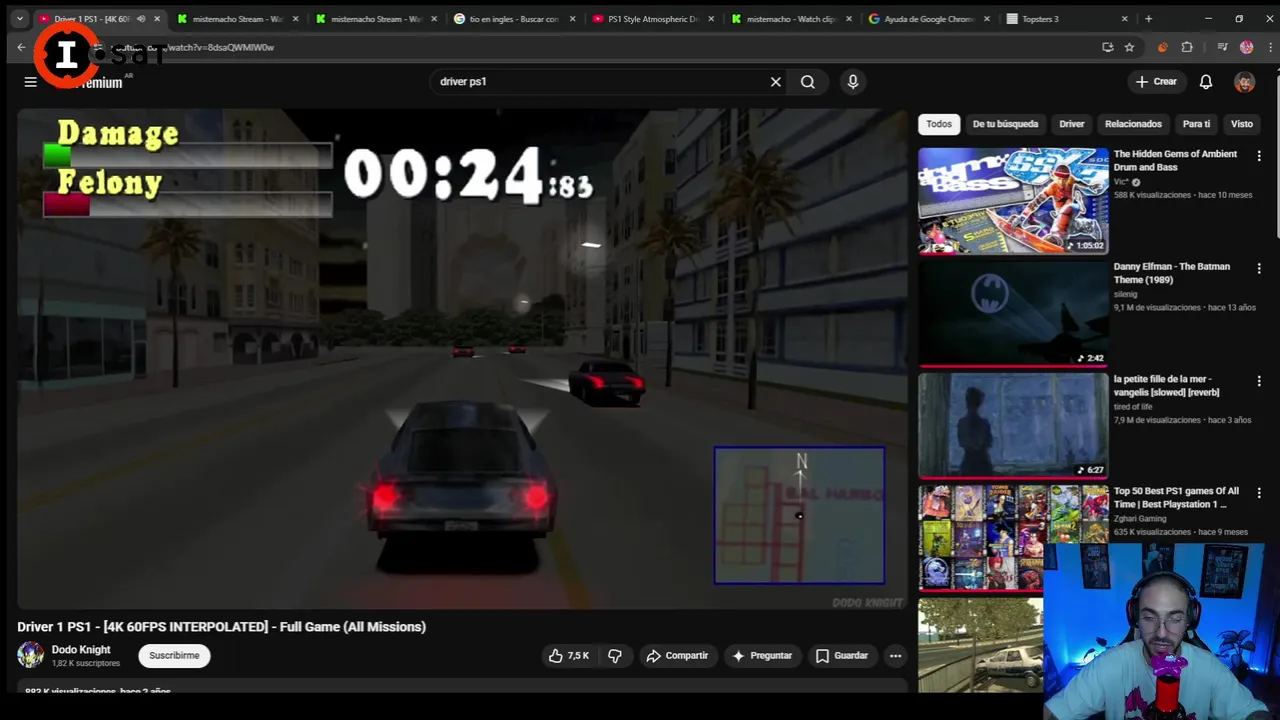This screenshot has width=1280, height=720.
Task: Select the De tu búsqueda filter chip
Action: (1005, 124)
